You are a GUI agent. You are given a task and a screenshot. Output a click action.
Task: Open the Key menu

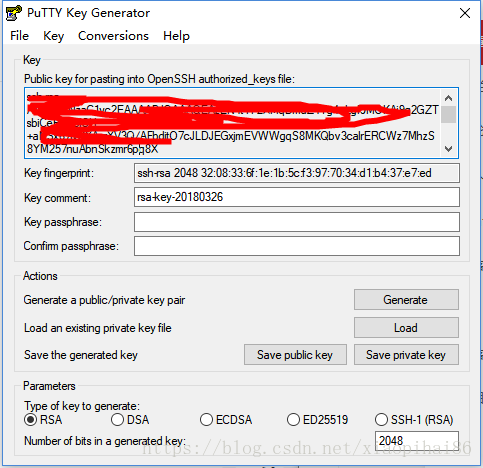(53, 36)
